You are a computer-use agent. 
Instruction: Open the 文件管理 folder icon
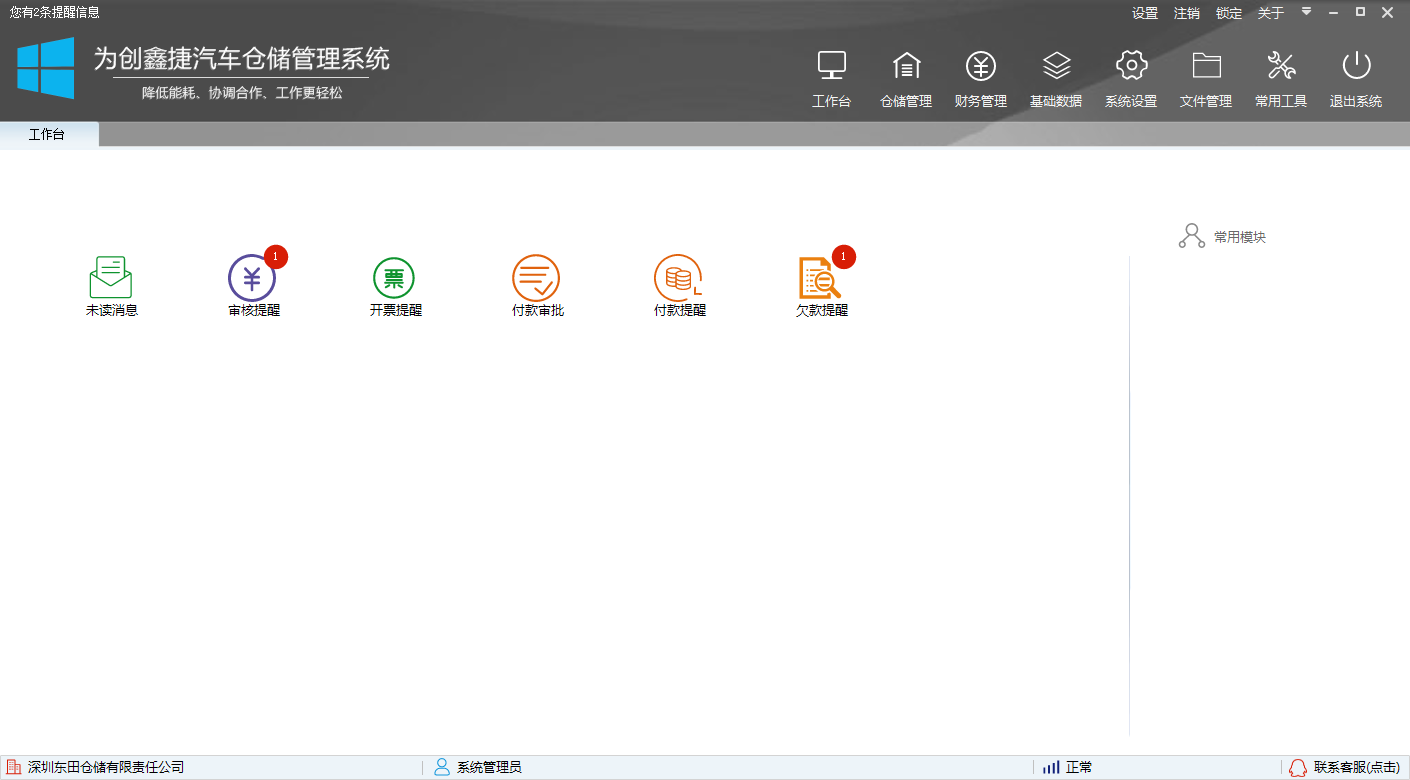pos(1205,78)
